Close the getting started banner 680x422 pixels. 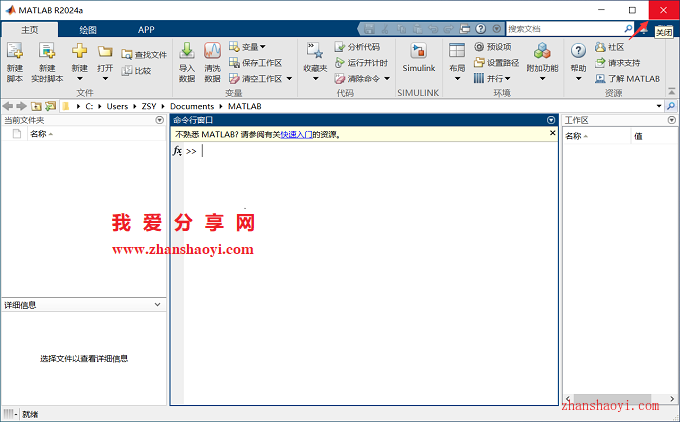pyautogui.click(x=552, y=133)
